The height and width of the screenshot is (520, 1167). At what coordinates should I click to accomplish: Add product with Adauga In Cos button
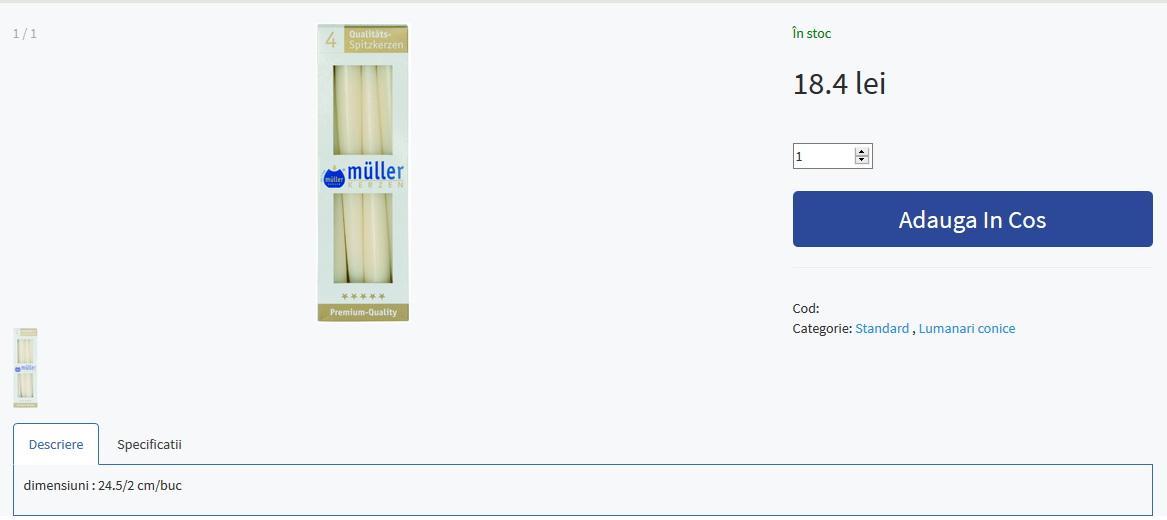coord(972,219)
